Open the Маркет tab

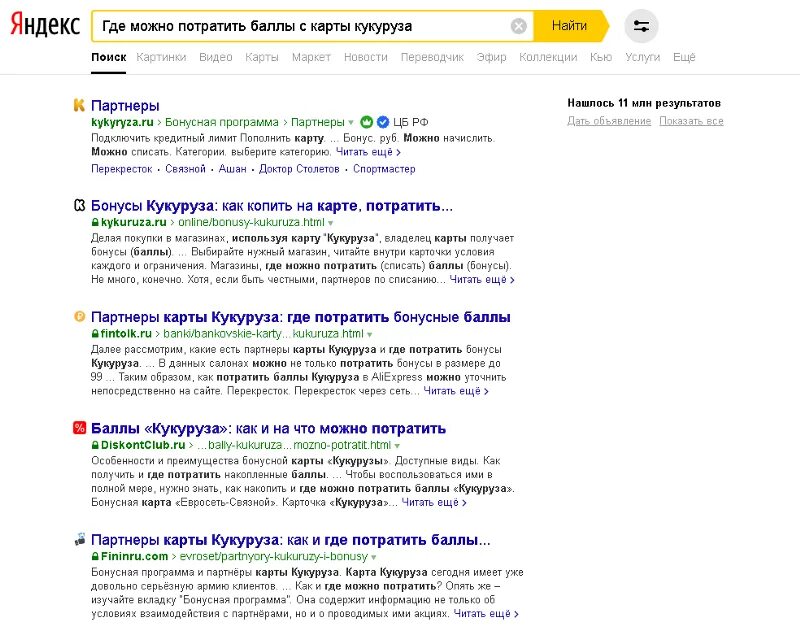311,57
